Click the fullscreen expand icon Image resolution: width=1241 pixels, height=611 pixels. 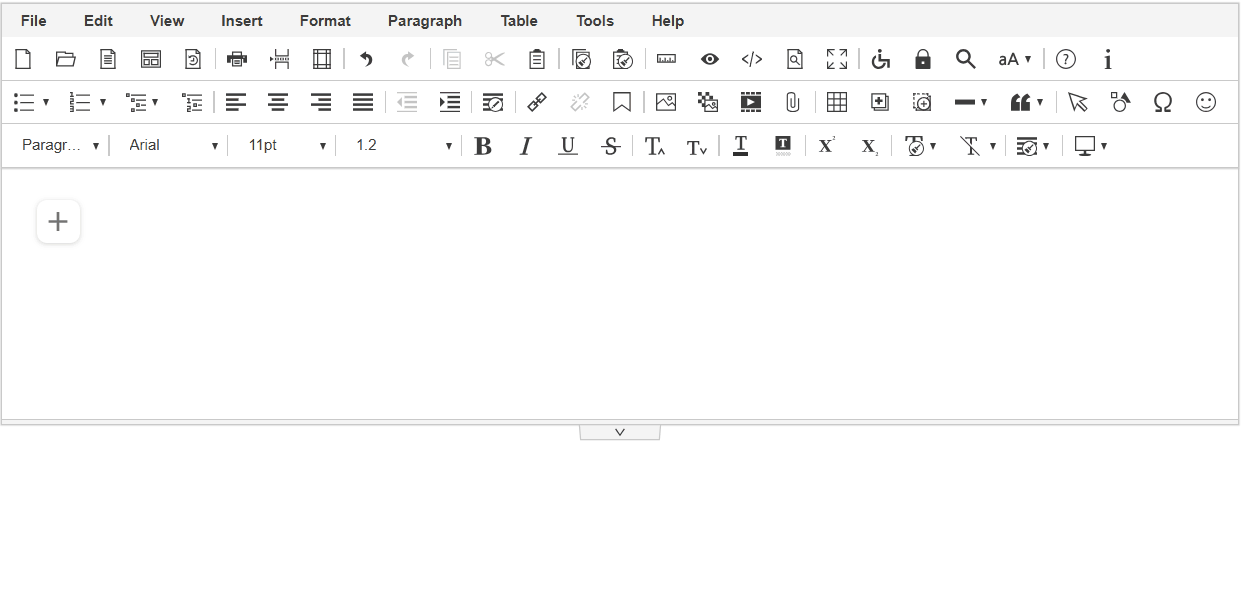(x=837, y=59)
